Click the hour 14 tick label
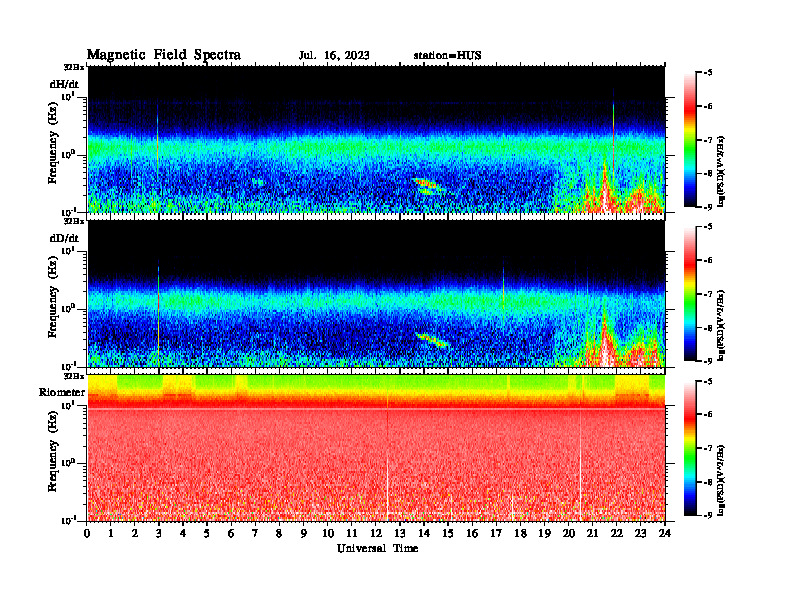The height and width of the screenshot is (612, 792). [424, 533]
